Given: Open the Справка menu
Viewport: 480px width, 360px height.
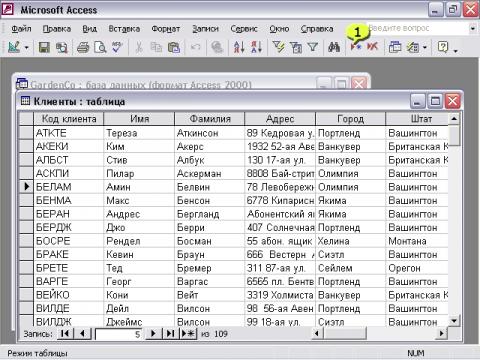Looking at the screenshot, I should 317,29.
